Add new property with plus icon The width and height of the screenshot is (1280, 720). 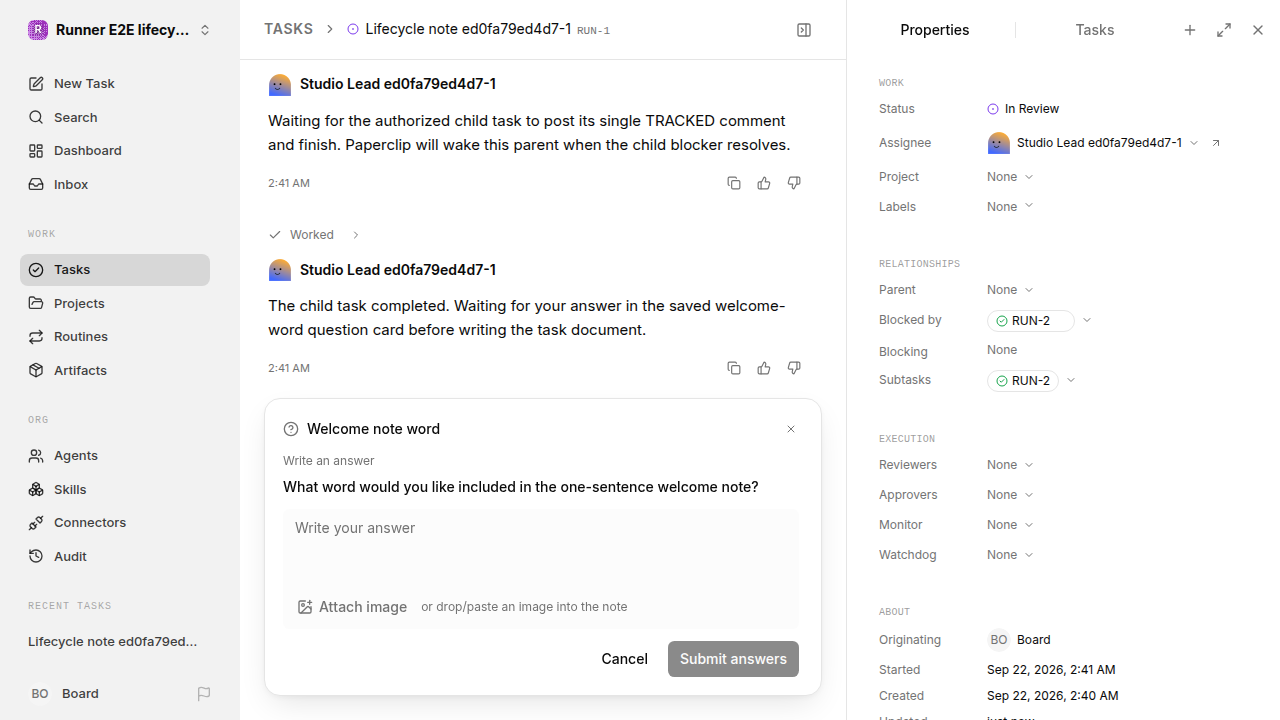tap(1190, 30)
